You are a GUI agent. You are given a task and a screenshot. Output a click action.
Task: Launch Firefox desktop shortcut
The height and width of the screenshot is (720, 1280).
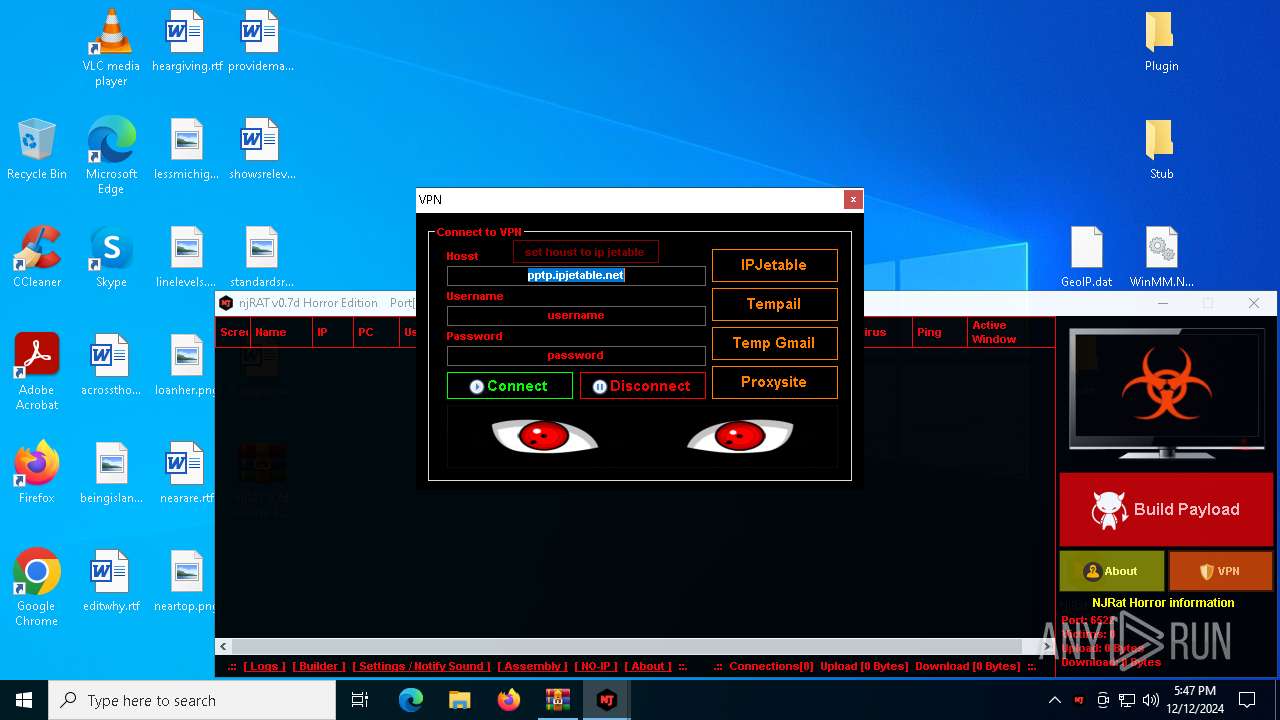(x=37, y=473)
